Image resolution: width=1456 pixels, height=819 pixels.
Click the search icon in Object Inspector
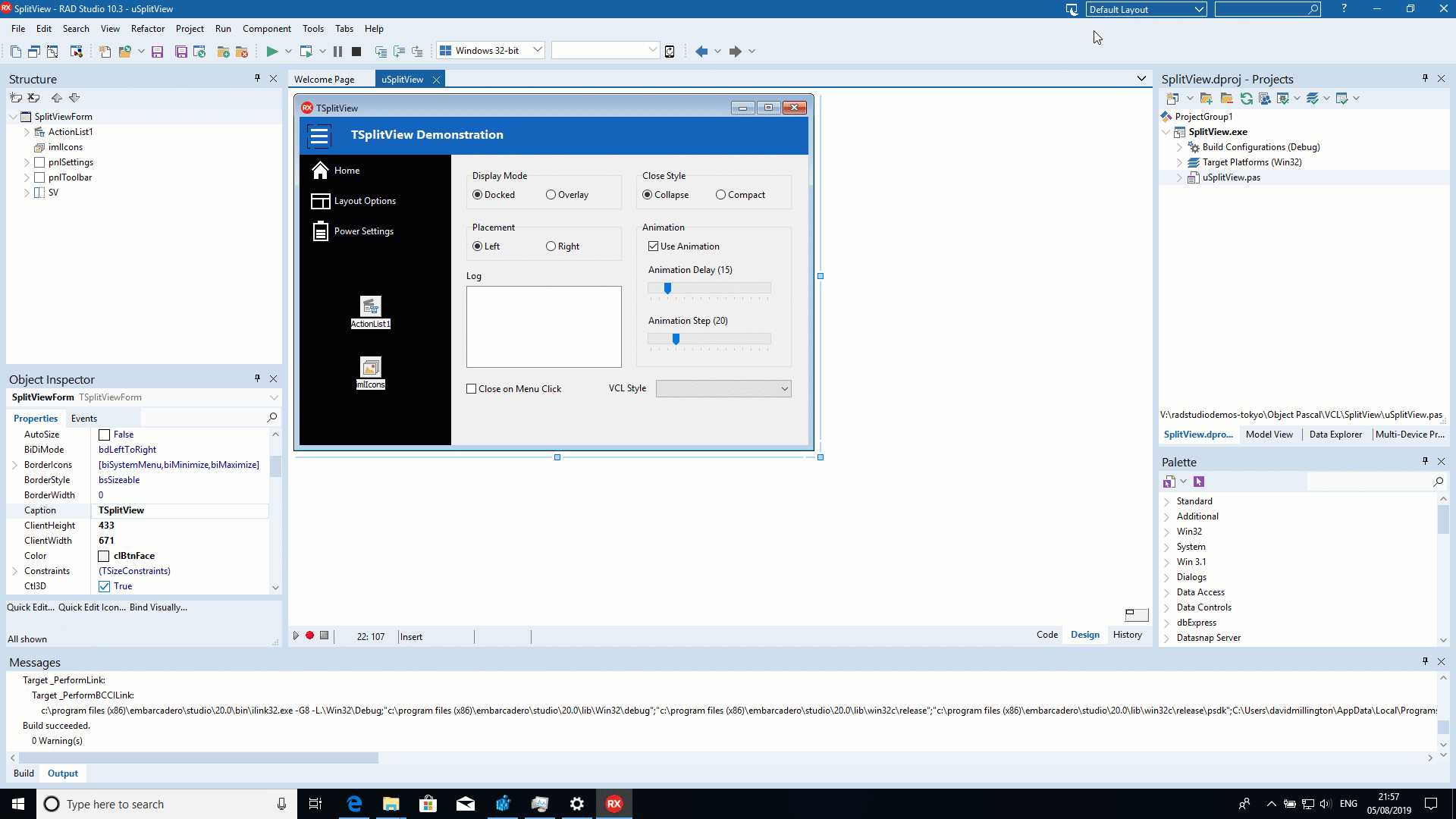pyautogui.click(x=272, y=418)
